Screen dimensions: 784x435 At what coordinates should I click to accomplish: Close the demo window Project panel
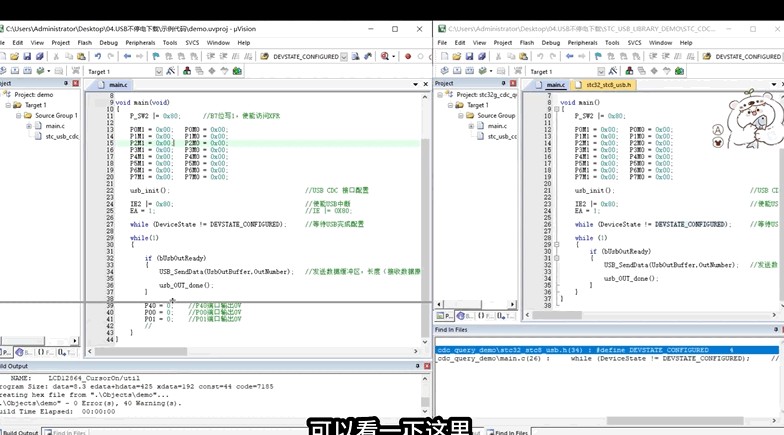[x=76, y=83]
